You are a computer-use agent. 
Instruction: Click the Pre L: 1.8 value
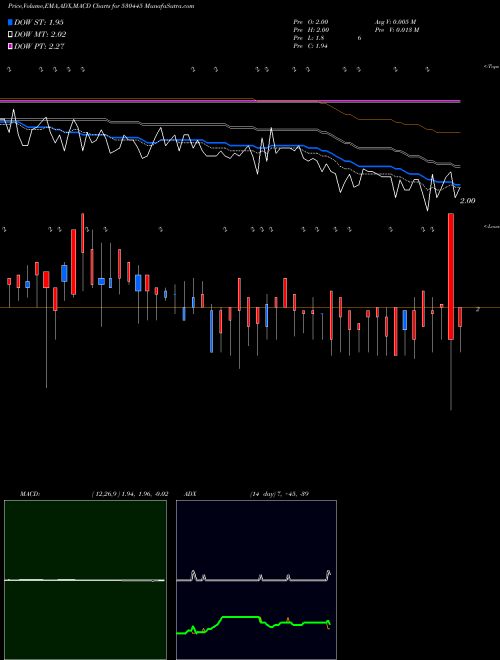pos(309,38)
